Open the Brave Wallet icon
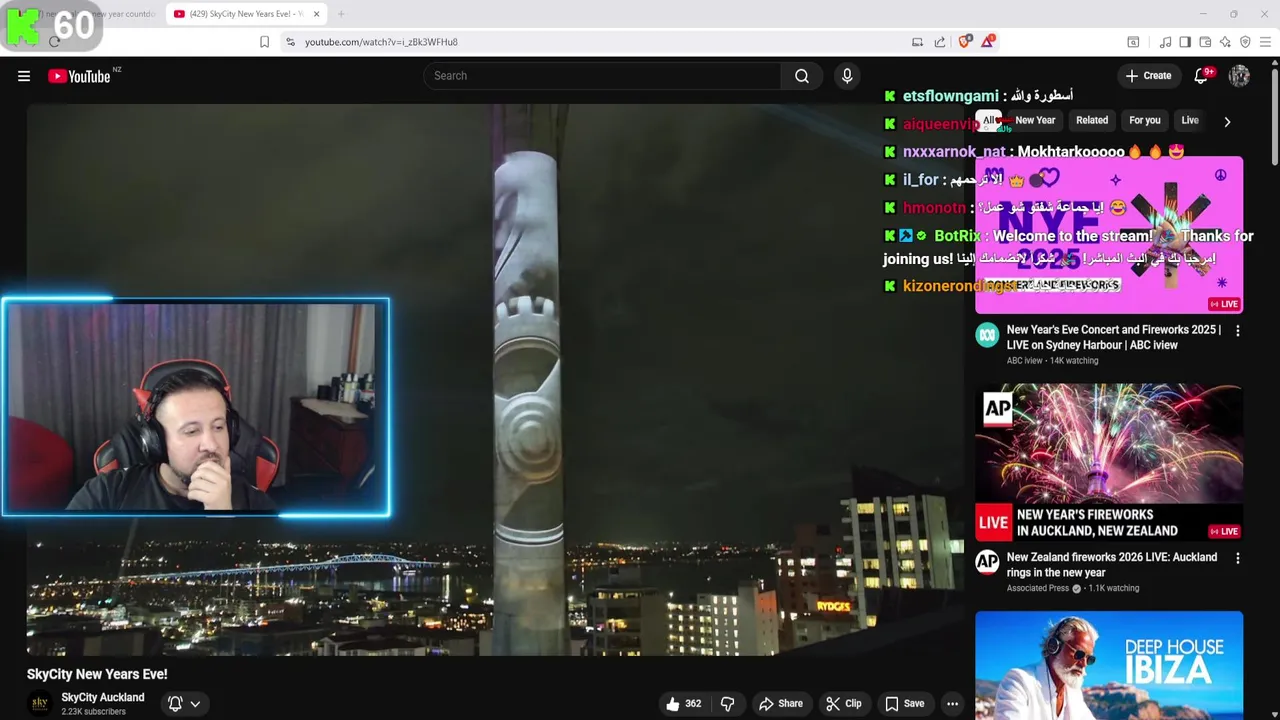Image resolution: width=1280 pixels, height=720 pixels. coord(1205,42)
